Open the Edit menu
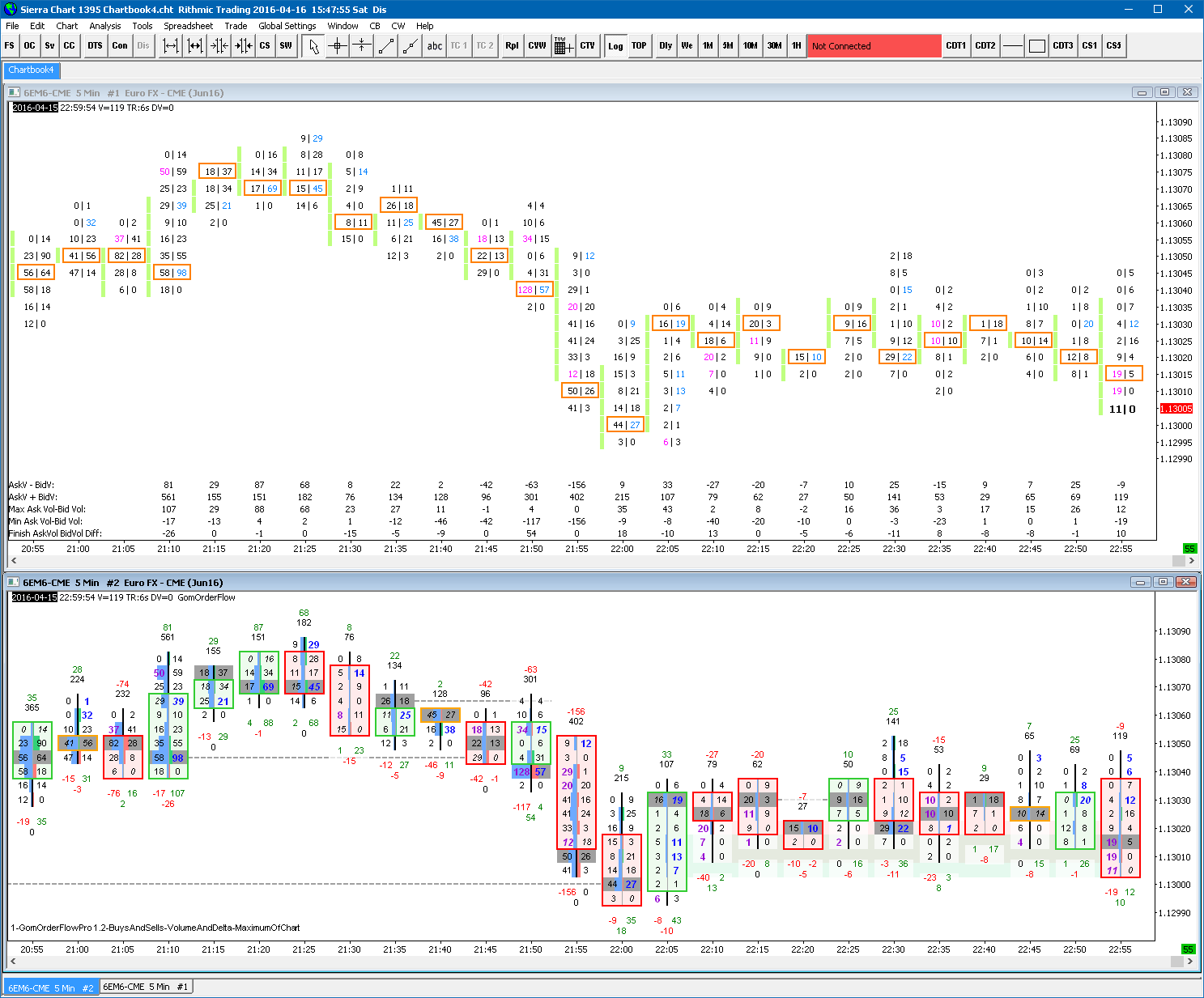Viewport: 1204px width, 998px height. (x=37, y=26)
